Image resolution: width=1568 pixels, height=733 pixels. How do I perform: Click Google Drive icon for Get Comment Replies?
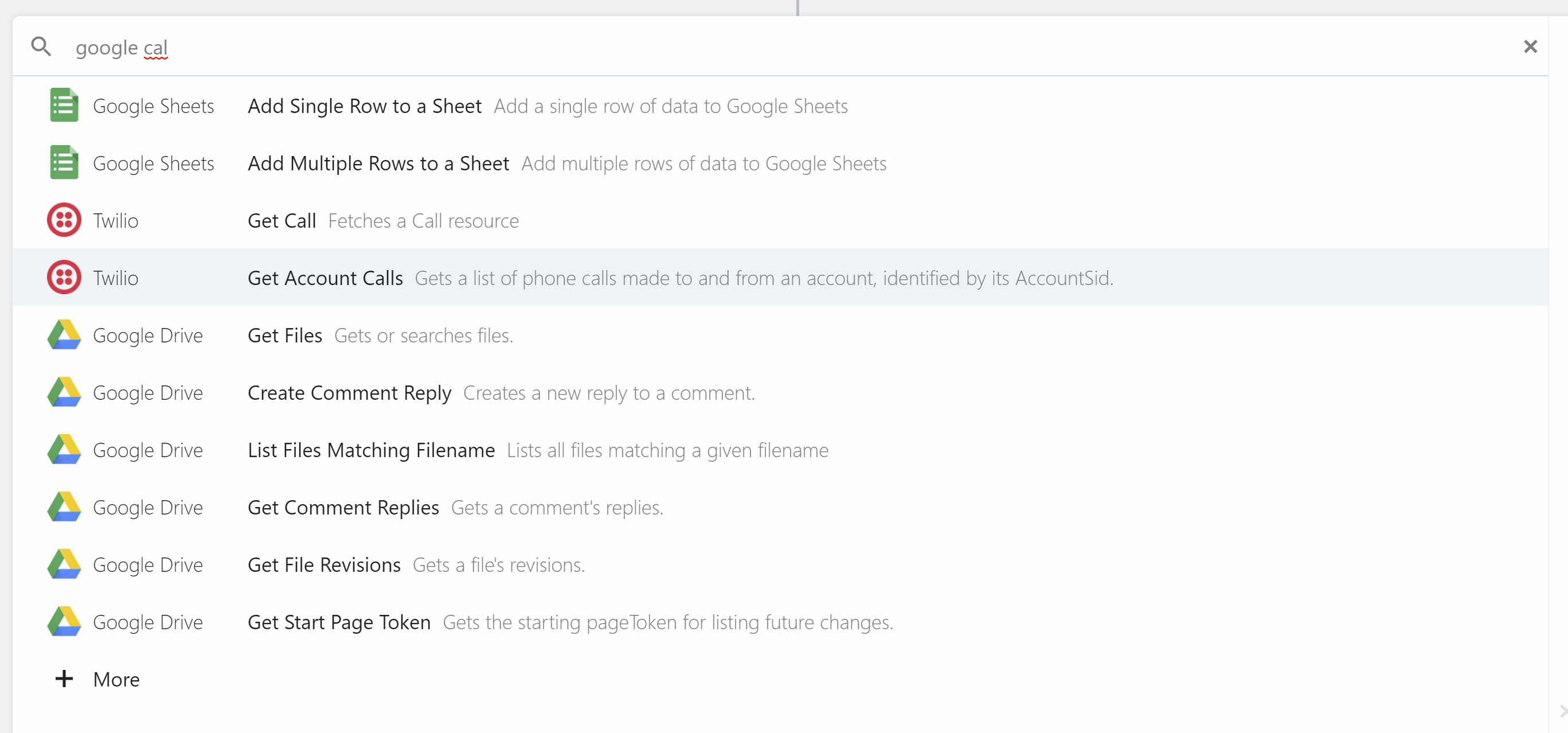[x=64, y=506]
